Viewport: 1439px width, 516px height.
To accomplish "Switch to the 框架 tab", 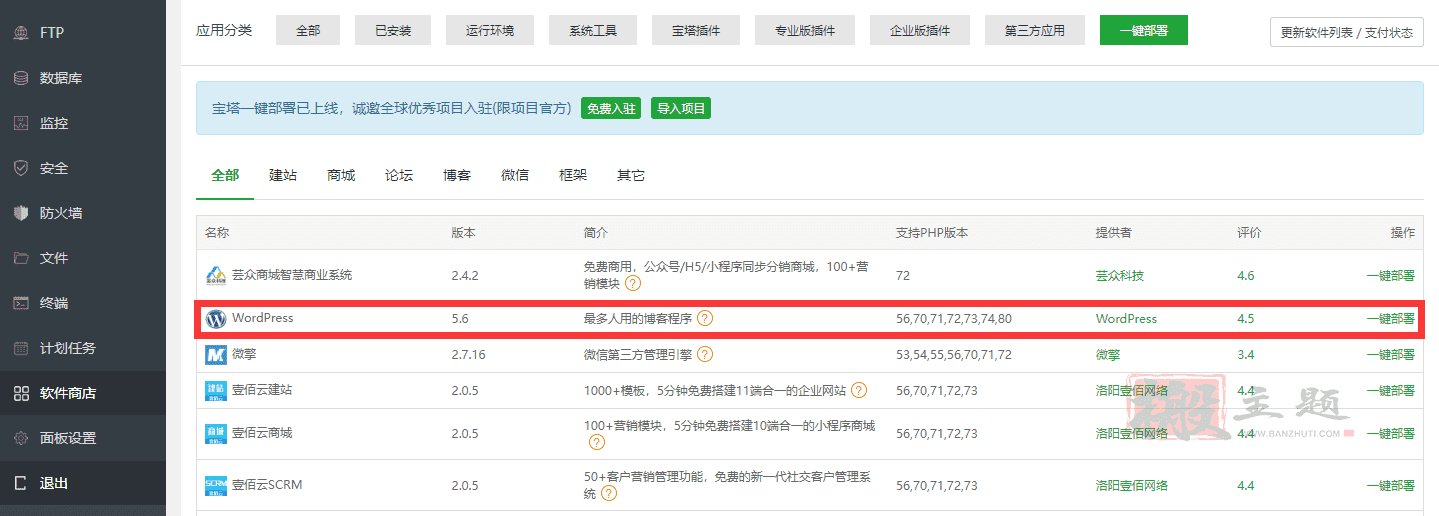I will 573,175.
